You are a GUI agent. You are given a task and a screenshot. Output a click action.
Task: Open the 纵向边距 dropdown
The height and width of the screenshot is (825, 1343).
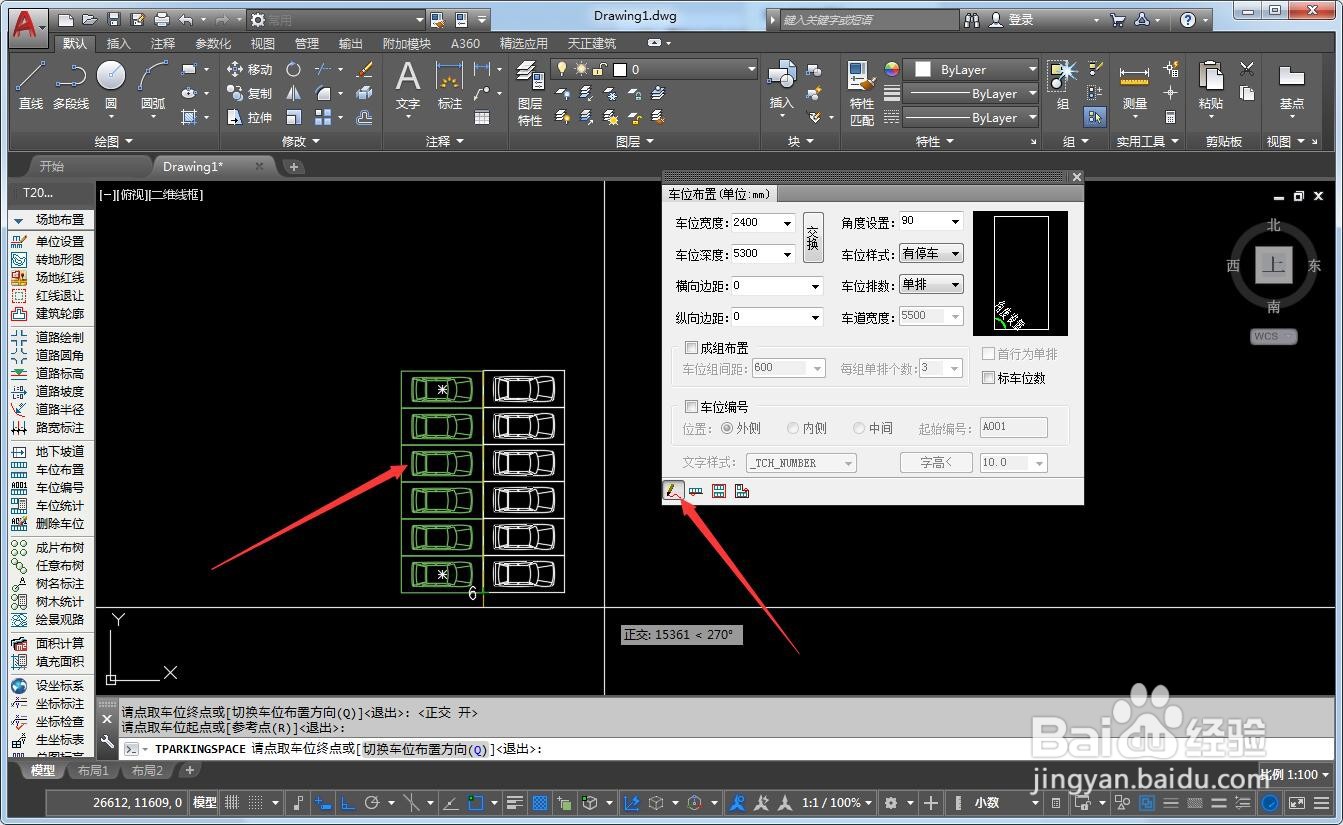pos(815,317)
